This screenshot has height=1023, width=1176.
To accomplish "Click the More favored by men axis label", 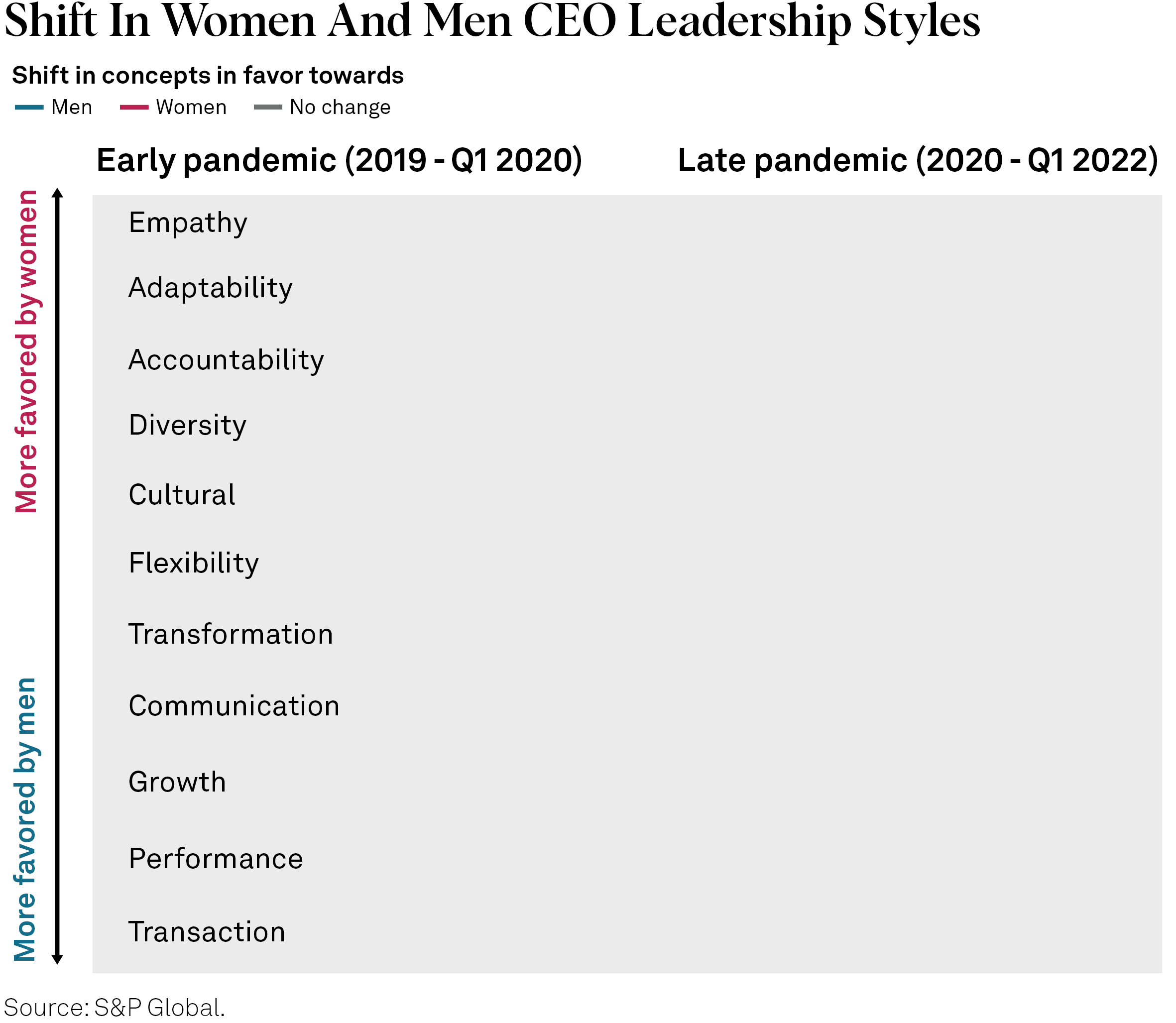I will (25, 818).
